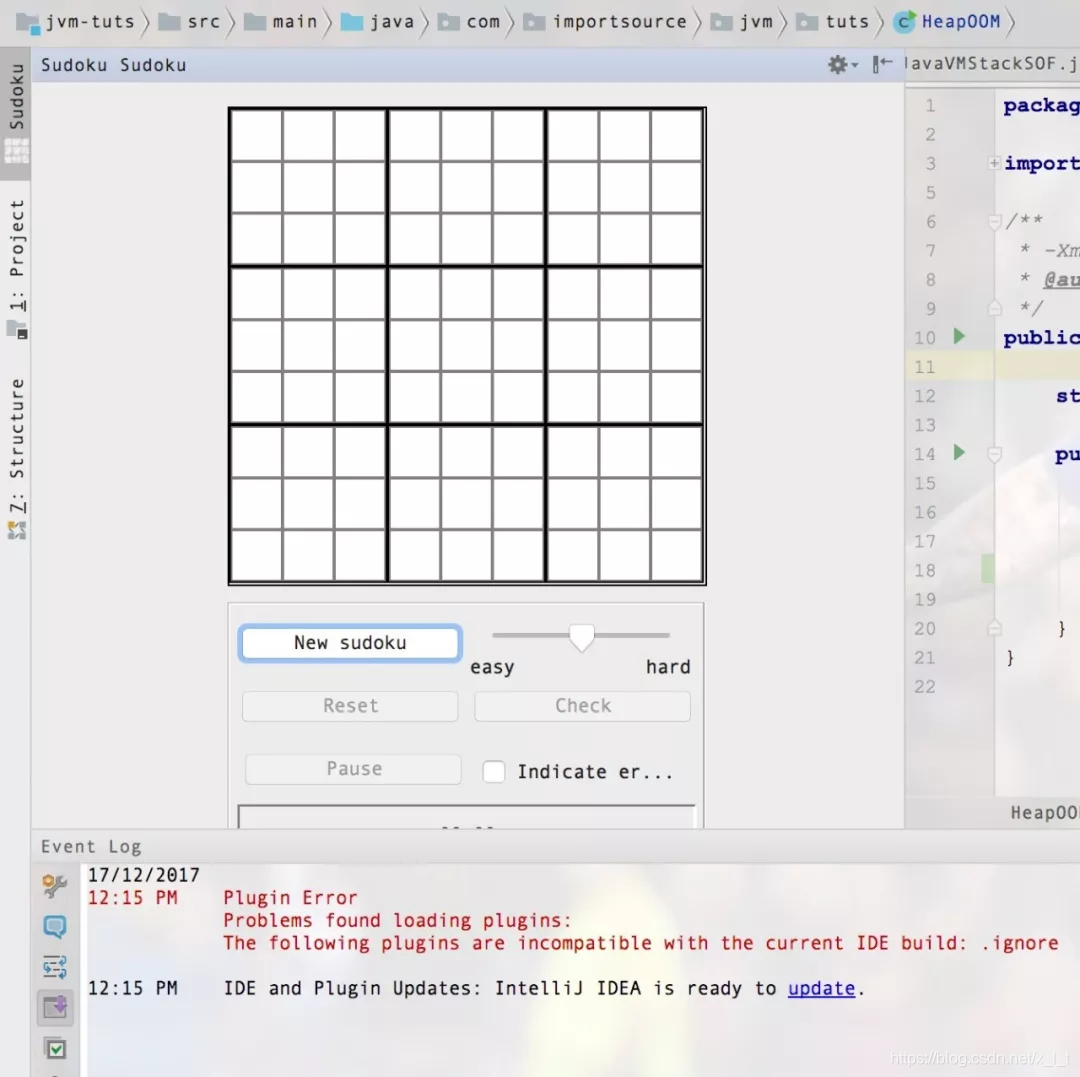This screenshot has height=1077, width=1080.
Task: Click the Structure icon in sidebar
Action: [17, 530]
